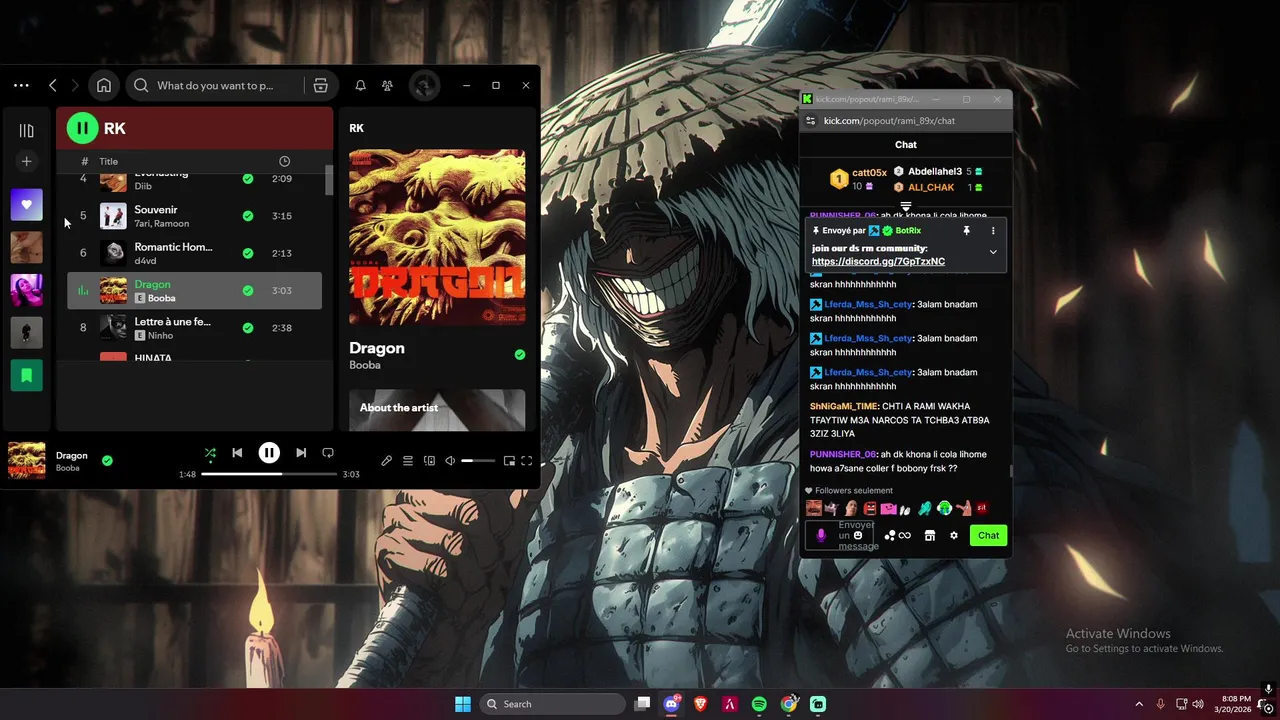Open About the artist card

click(437, 409)
